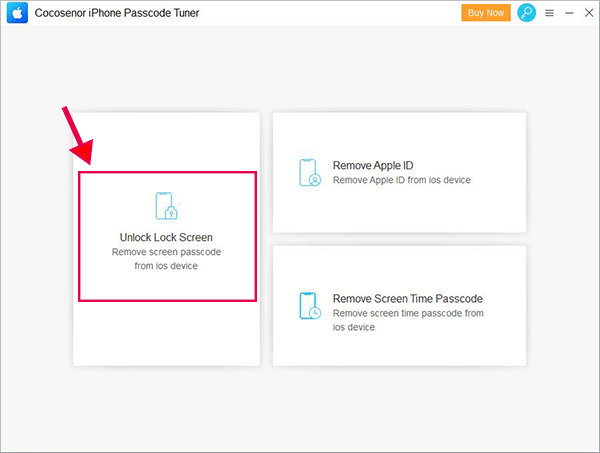Screen dimensions: 600x453
Task: Click 'Remove screen passcode from ios device' text
Action: (166, 259)
